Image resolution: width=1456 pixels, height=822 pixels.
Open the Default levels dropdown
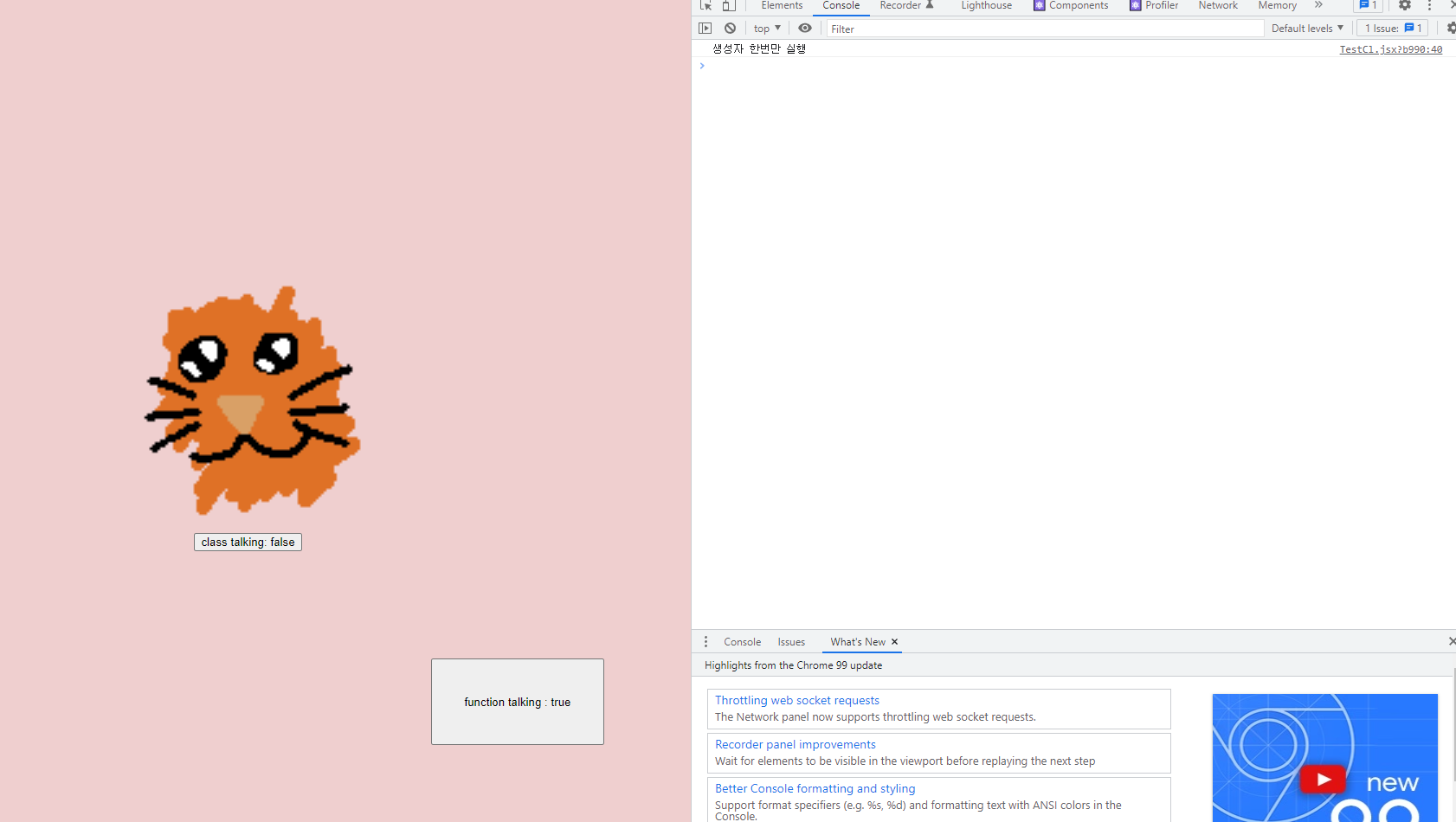pos(1307,29)
